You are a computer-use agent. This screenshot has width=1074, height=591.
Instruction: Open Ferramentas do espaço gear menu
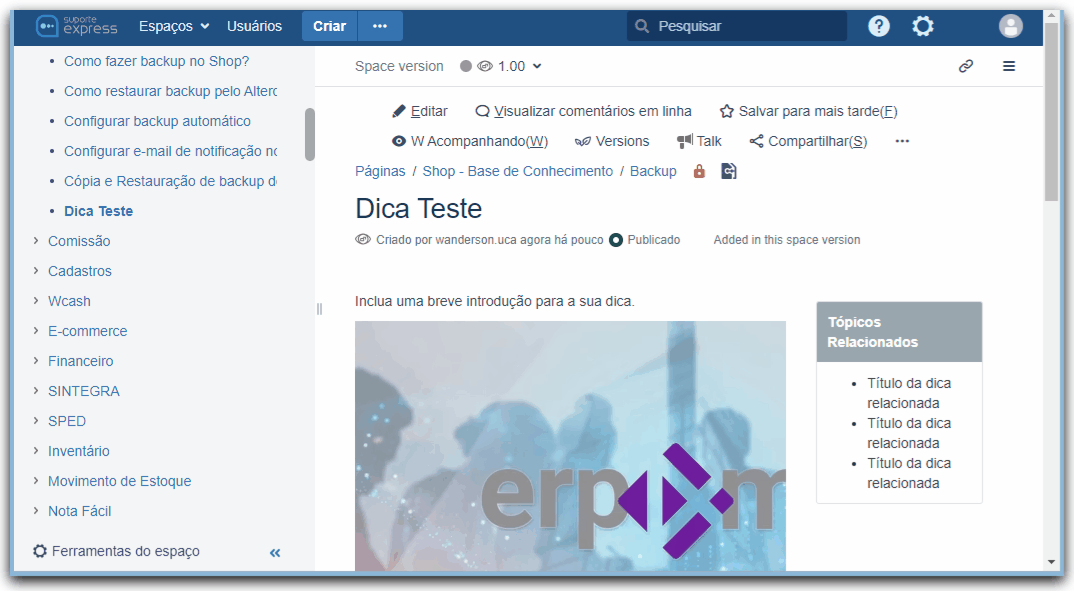(116, 551)
